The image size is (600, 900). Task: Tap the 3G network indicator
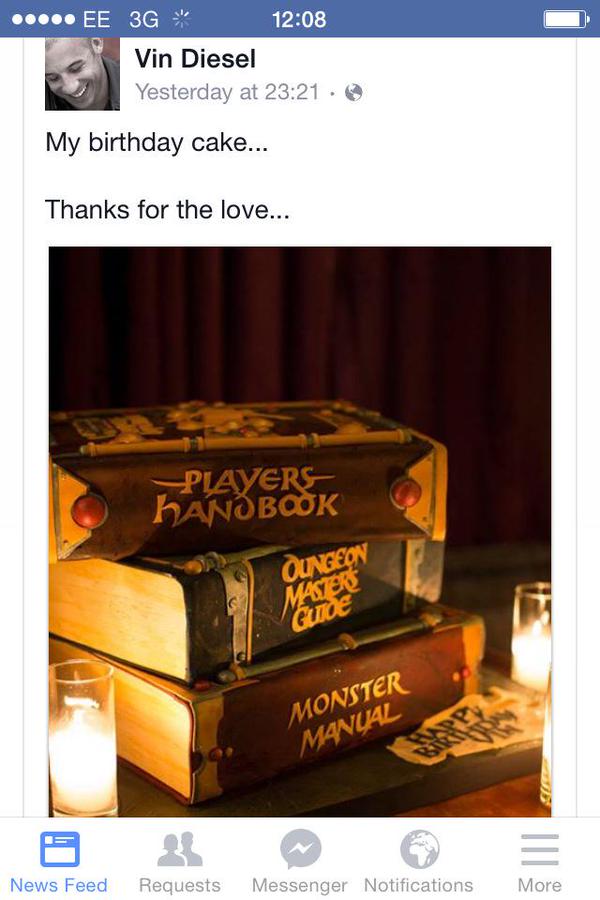click(144, 20)
